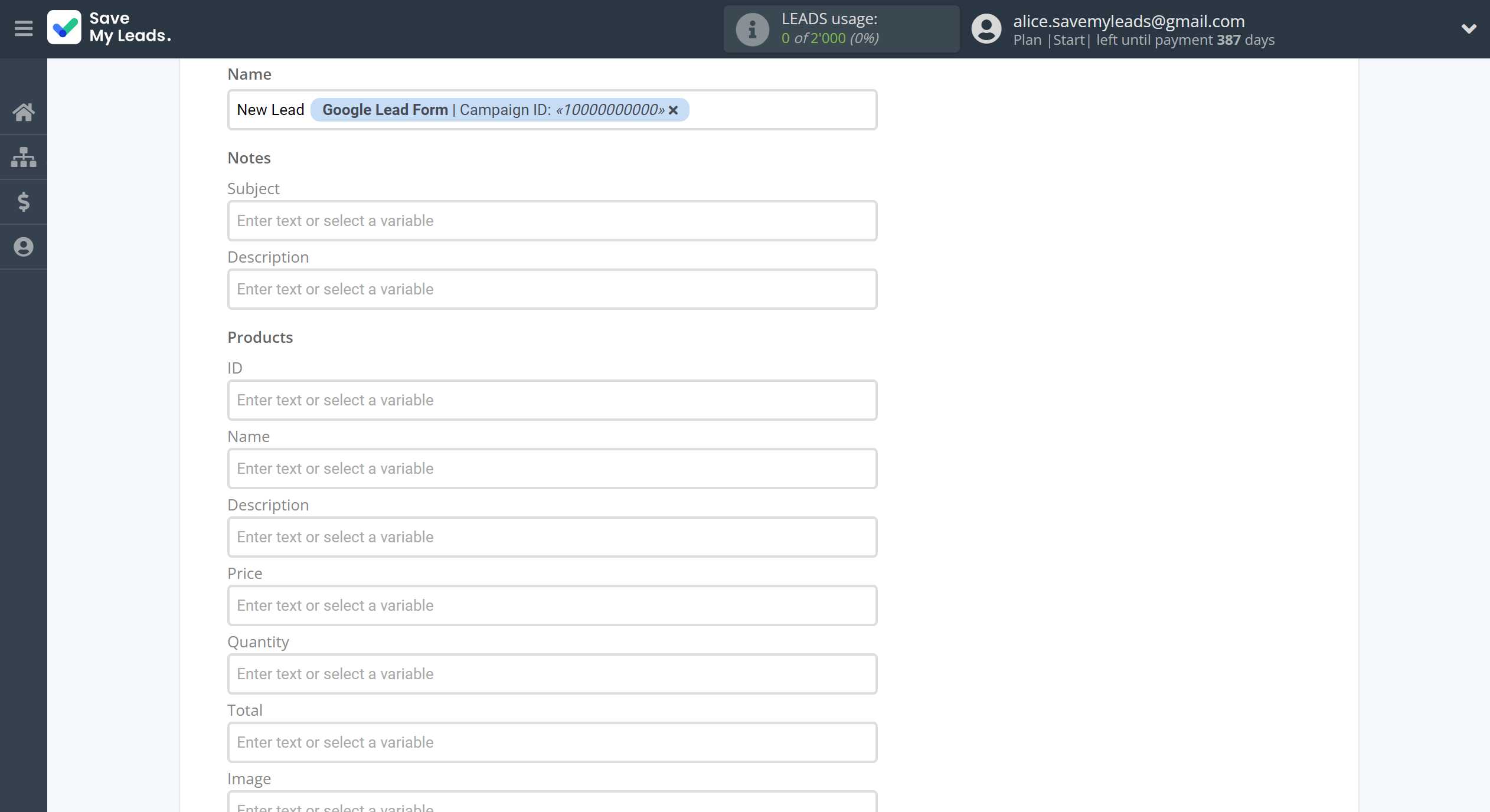Click the LEADS usage info icon
1490x812 pixels.
point(752,29)
